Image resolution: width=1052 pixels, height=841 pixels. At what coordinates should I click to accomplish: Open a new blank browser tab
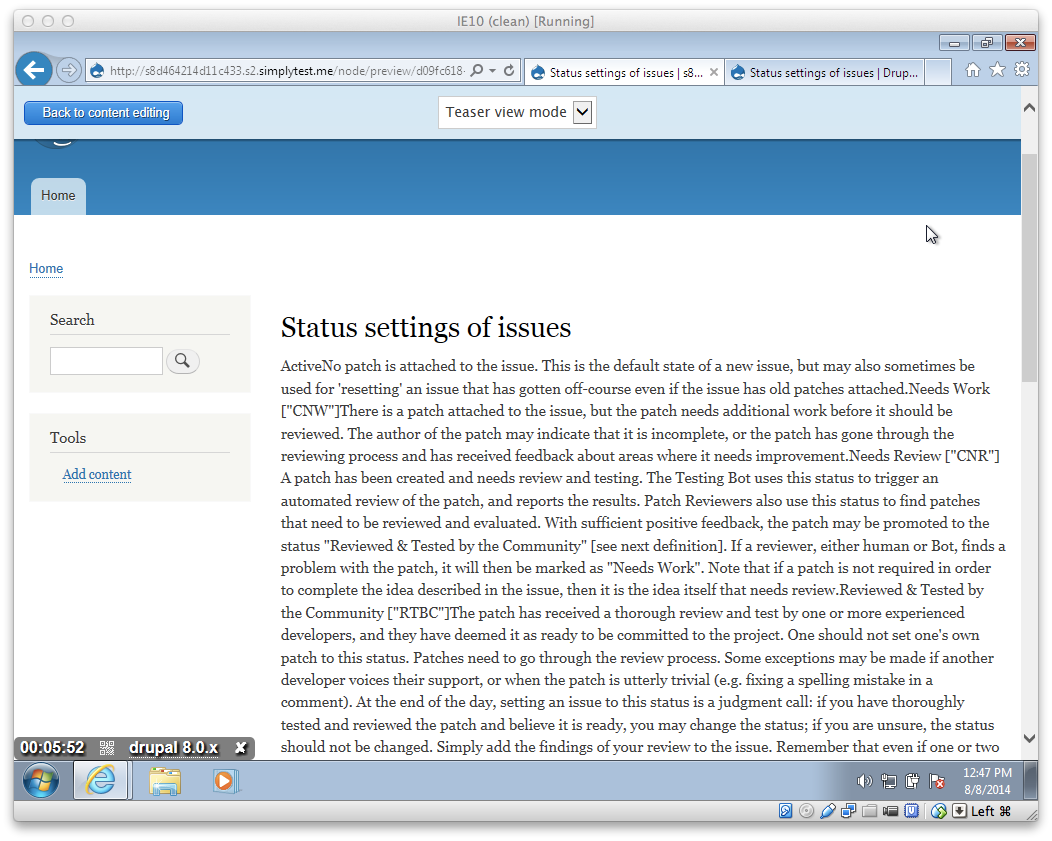[x=938, y=72]
